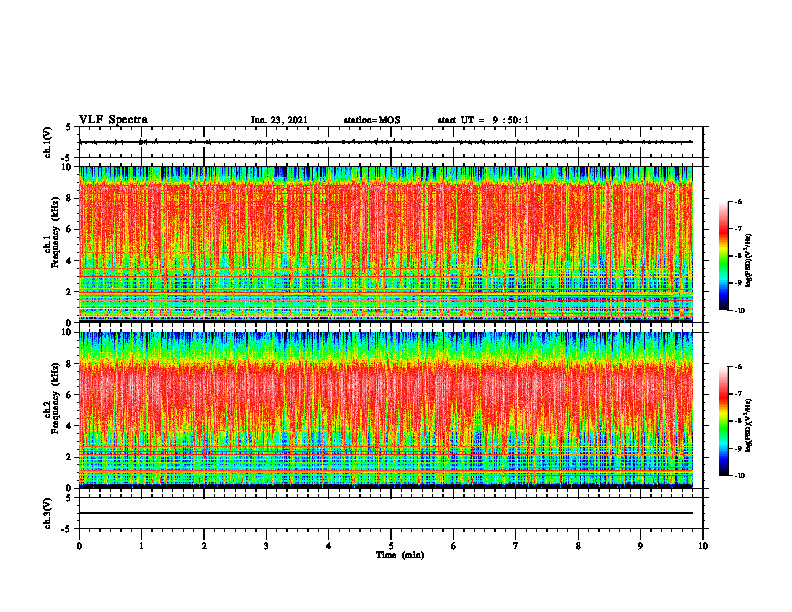792x612 pixels.
Task: Click the "-8" label on ch.2 color scale
Action: point(738,421)
